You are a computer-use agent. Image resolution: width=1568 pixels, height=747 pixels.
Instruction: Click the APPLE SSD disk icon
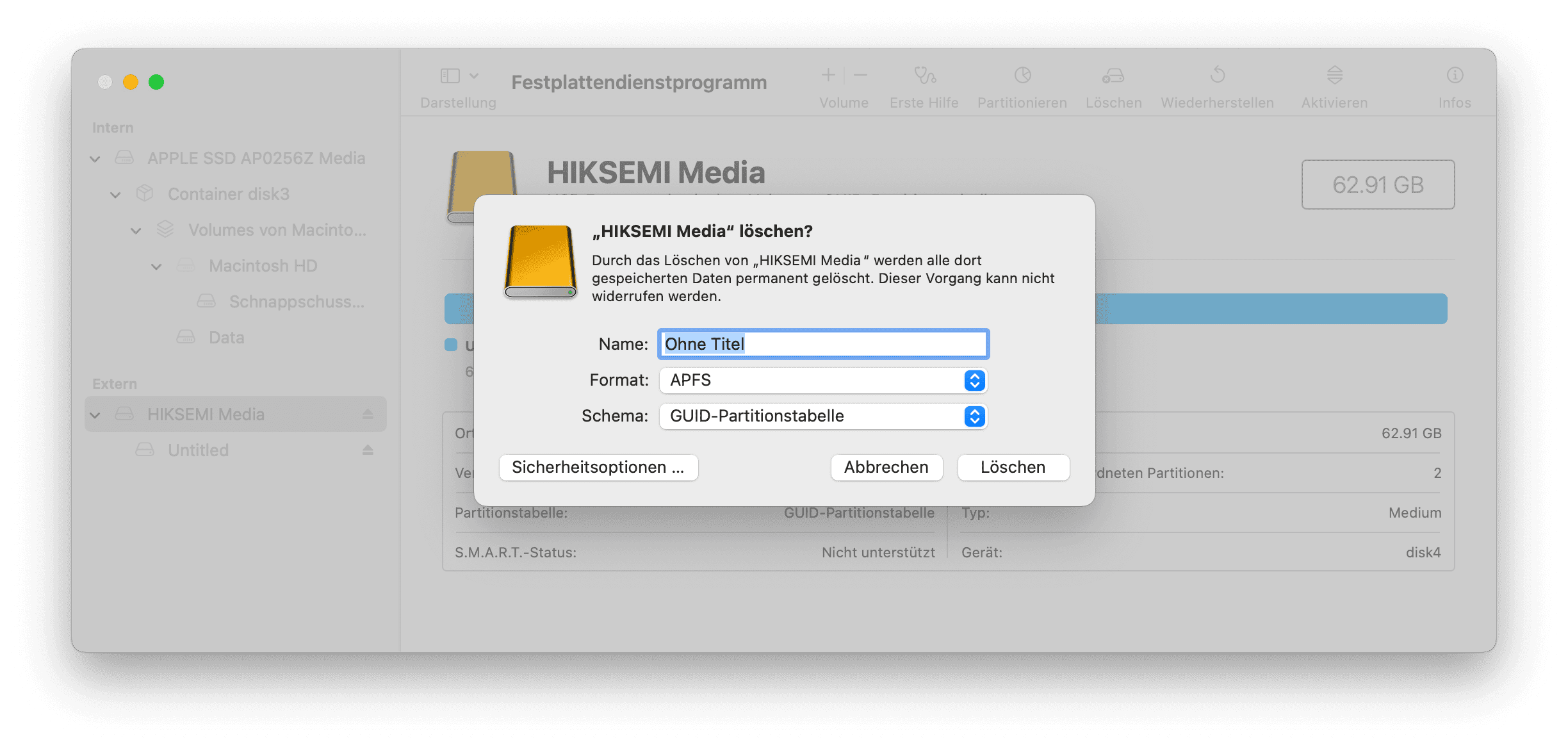click(124, 158)
